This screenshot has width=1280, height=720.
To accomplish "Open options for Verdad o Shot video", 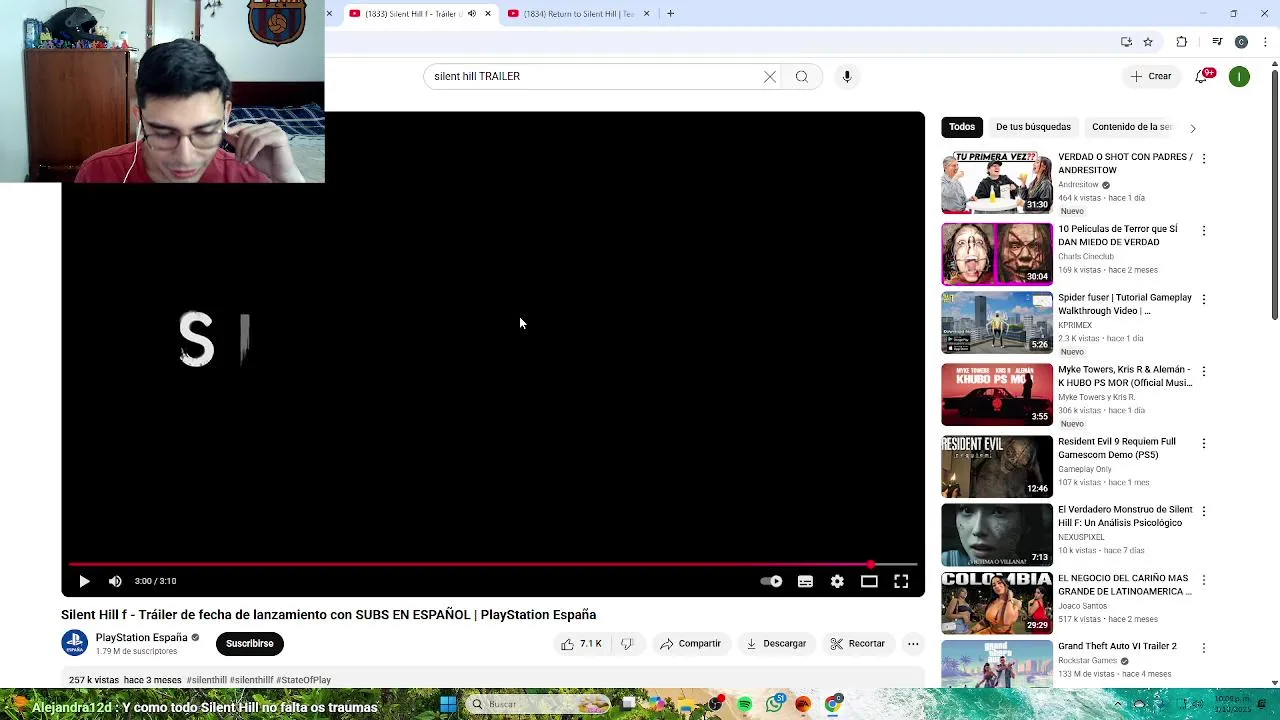I will 1204,158.
